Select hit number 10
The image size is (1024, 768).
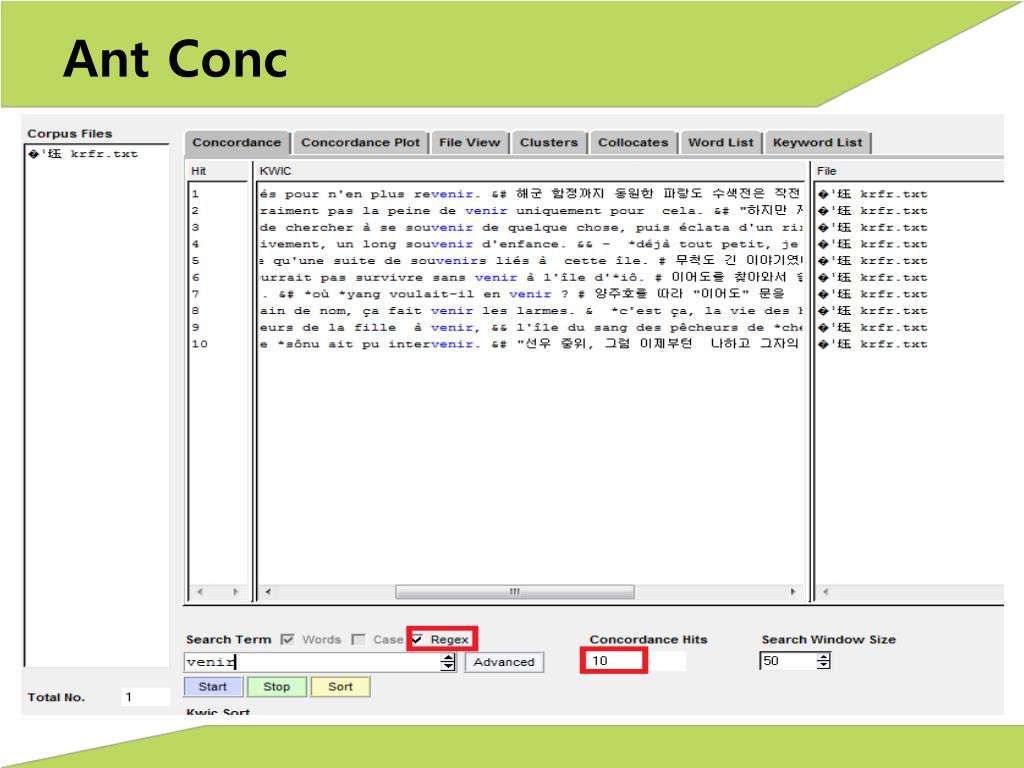200,344
